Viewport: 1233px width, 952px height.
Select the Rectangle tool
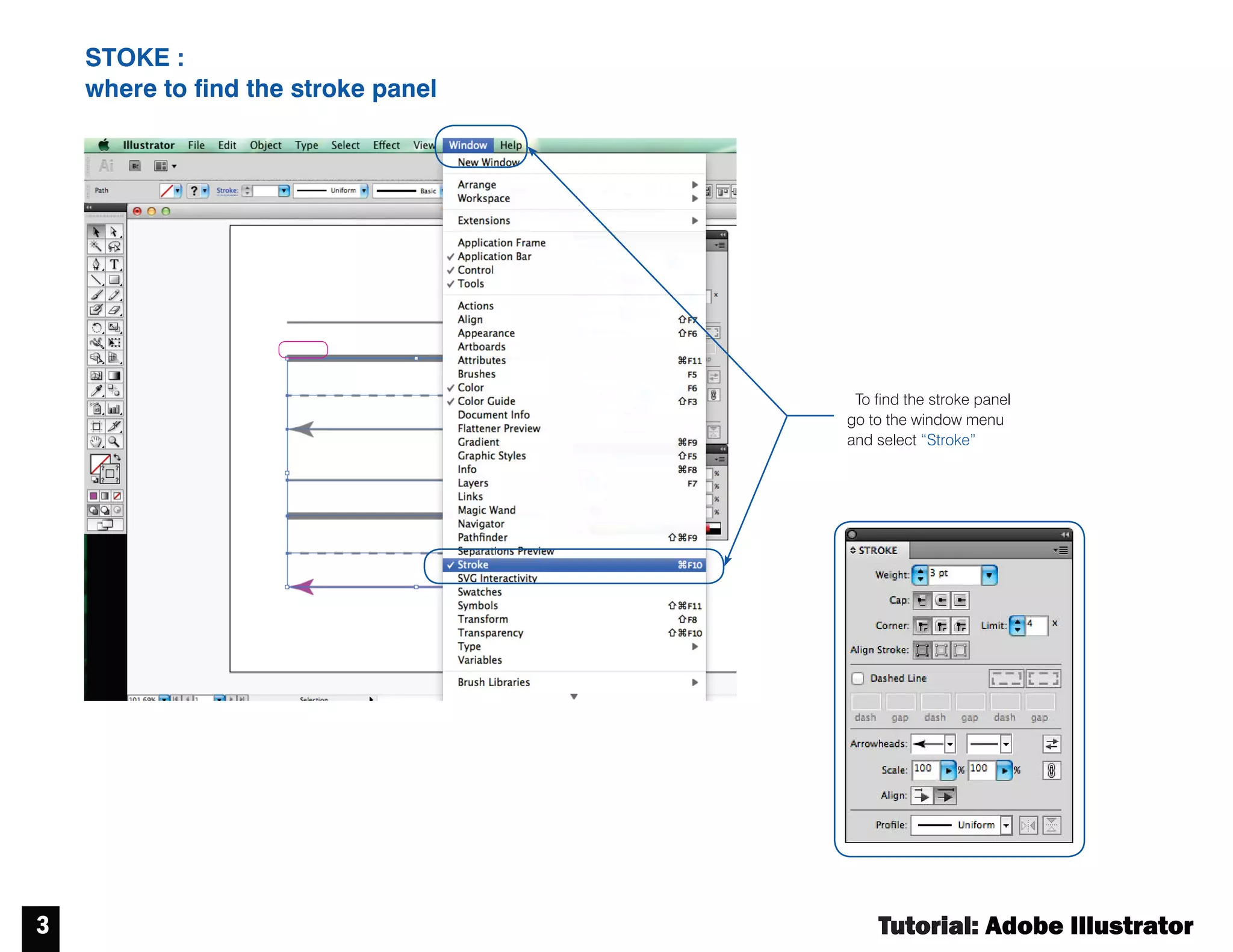(x=114, y=279)
